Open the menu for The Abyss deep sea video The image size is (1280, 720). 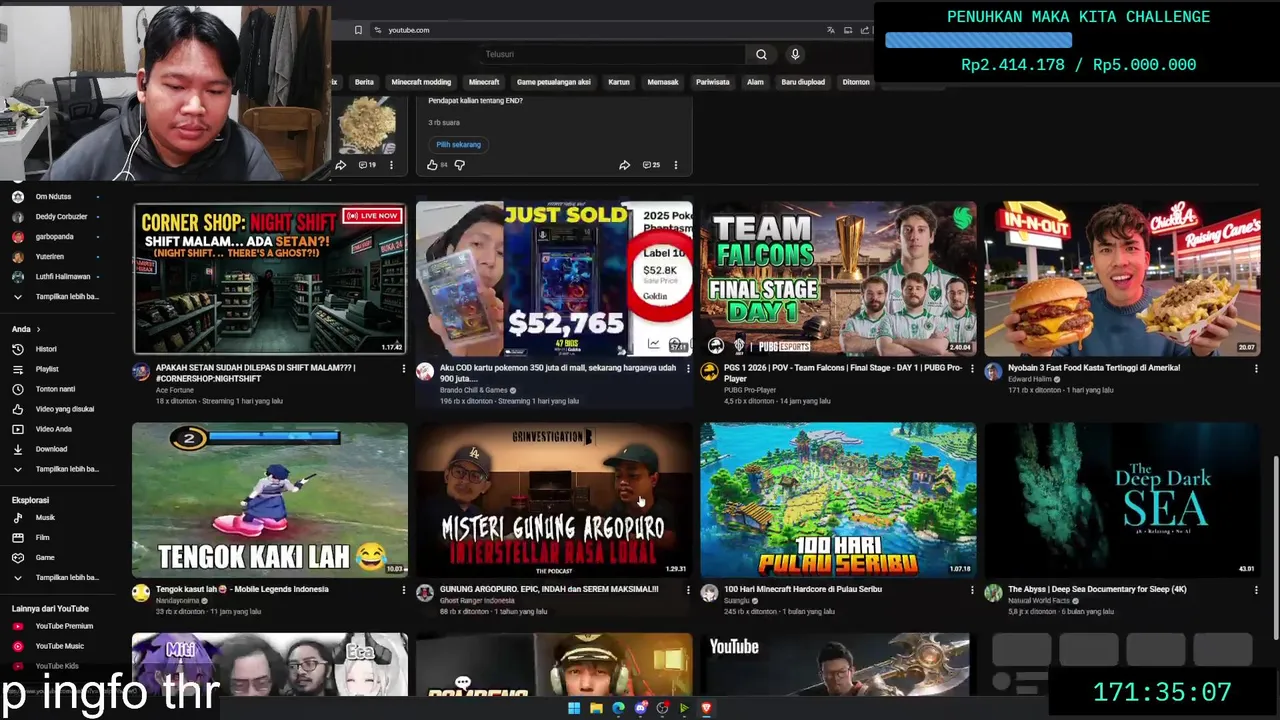click(x=1256, y=590)
